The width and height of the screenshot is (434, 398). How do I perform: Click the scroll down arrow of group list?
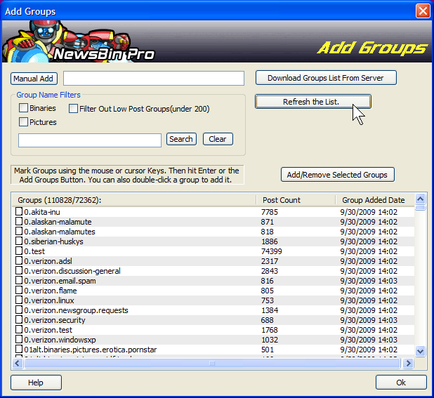[420, 351]
